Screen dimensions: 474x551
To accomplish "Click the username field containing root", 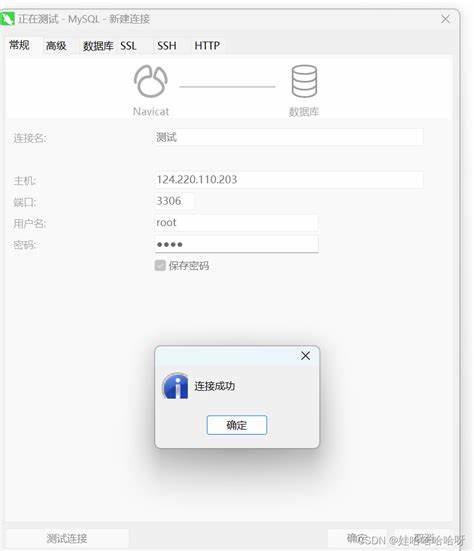I will pyautogui.click(x=236, y=222).
